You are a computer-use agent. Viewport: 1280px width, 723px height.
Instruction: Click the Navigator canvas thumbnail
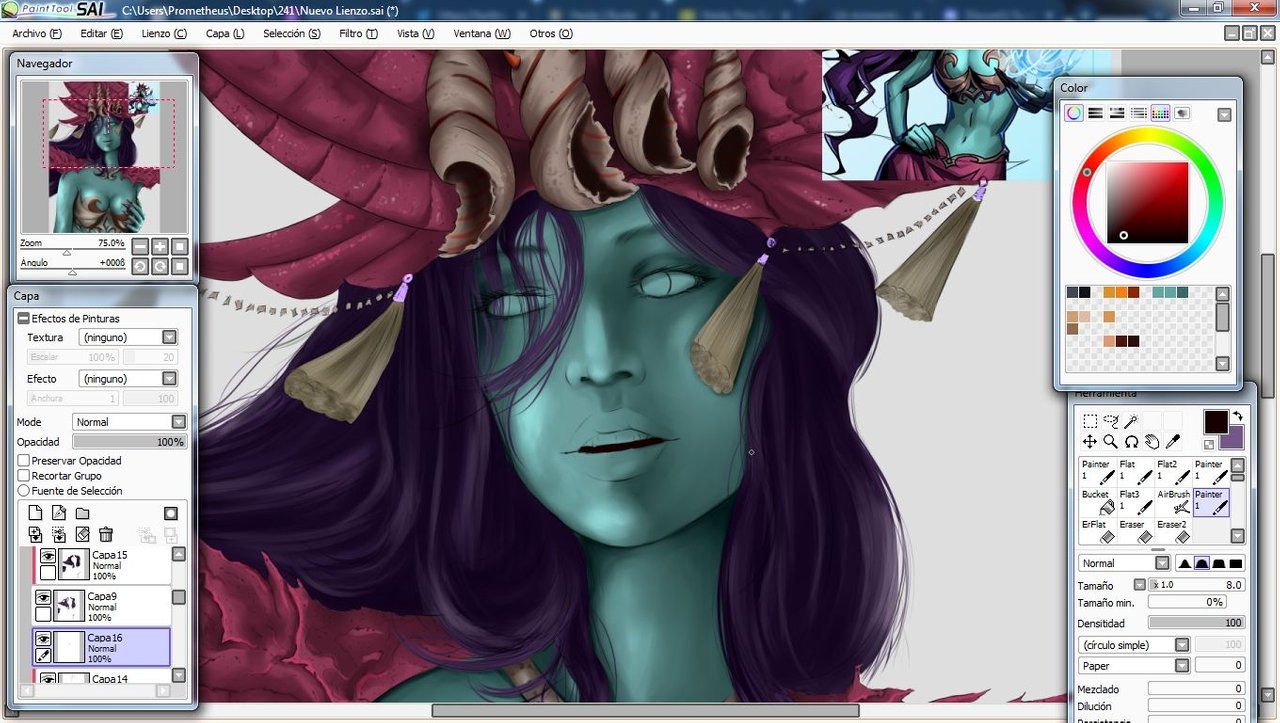105,157
